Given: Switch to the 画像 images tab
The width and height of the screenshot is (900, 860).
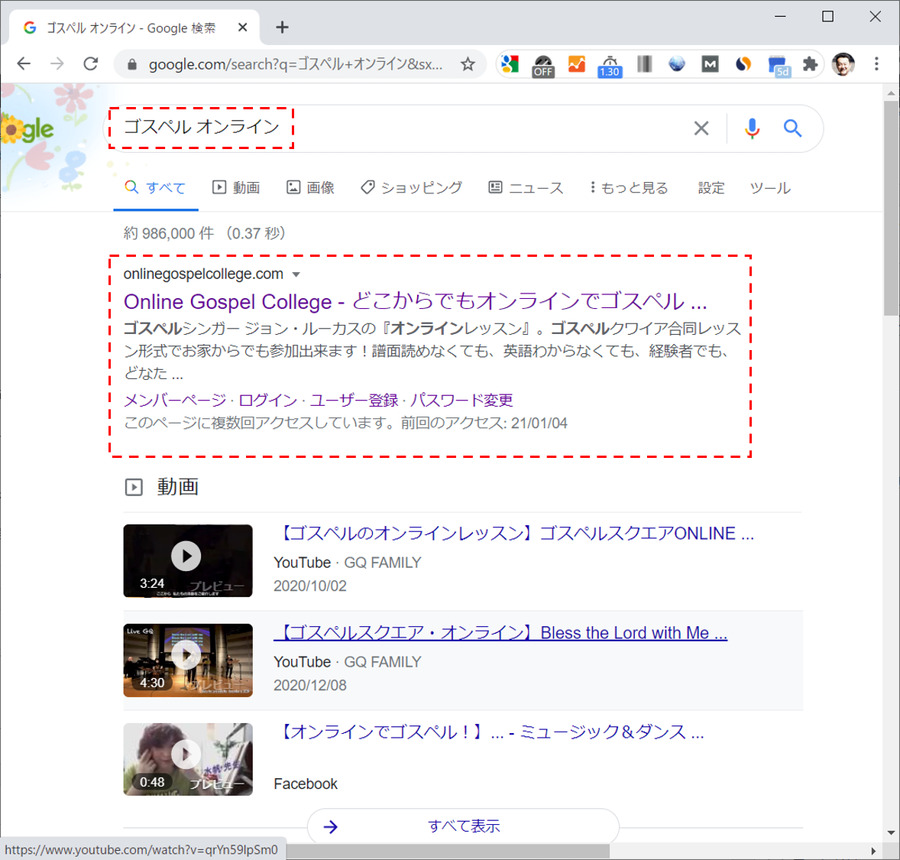Looking at the screenshot, I should click(311, 188).
